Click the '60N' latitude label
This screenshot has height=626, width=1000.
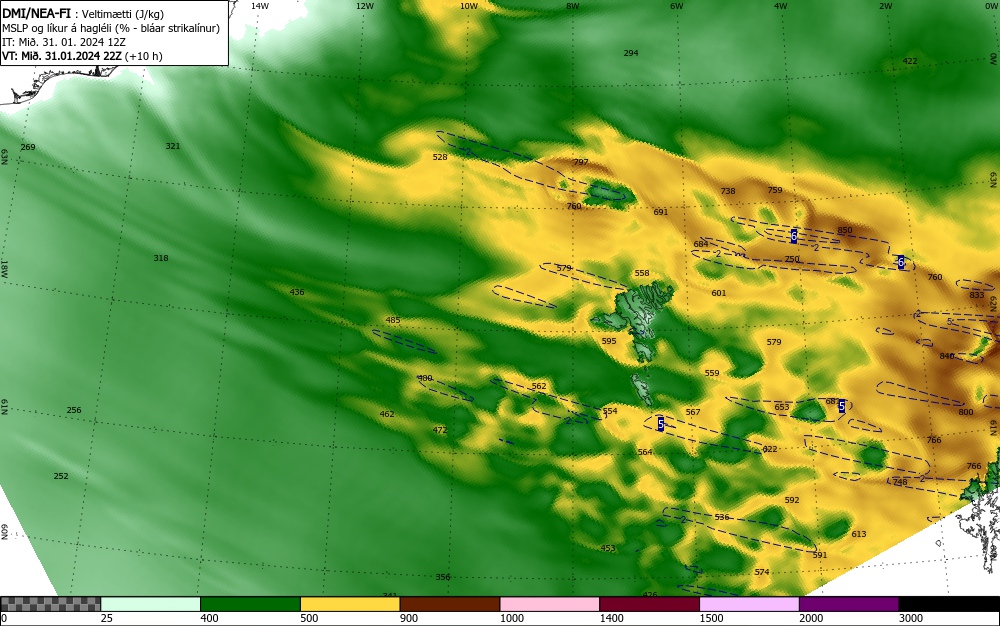coord(4,532)
